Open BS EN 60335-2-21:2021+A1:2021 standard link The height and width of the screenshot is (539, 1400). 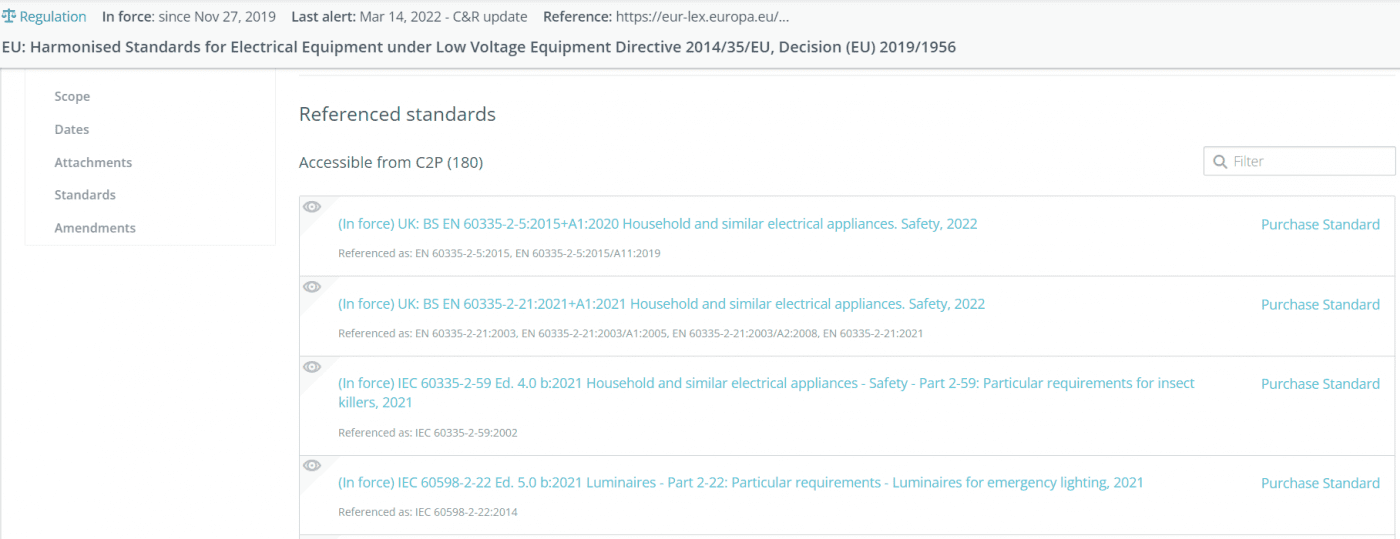661,304
